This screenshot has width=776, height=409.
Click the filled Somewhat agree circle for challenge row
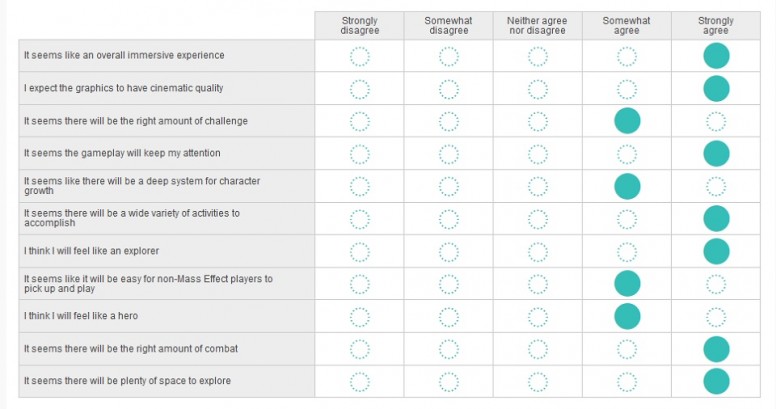coord(627,121)
